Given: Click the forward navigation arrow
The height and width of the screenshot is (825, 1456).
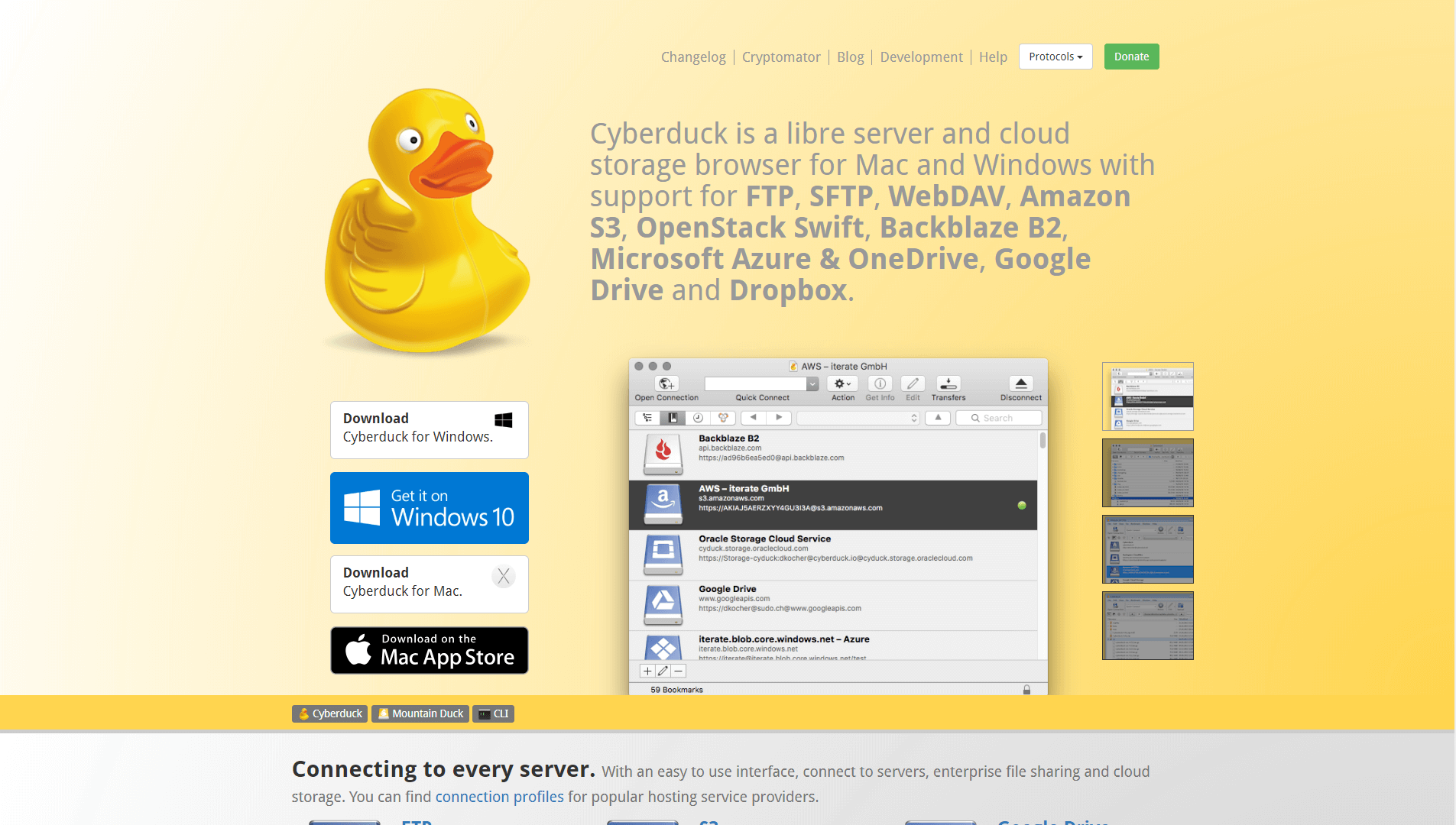Looking at the screenshot, I should click(x=779, y=418).
